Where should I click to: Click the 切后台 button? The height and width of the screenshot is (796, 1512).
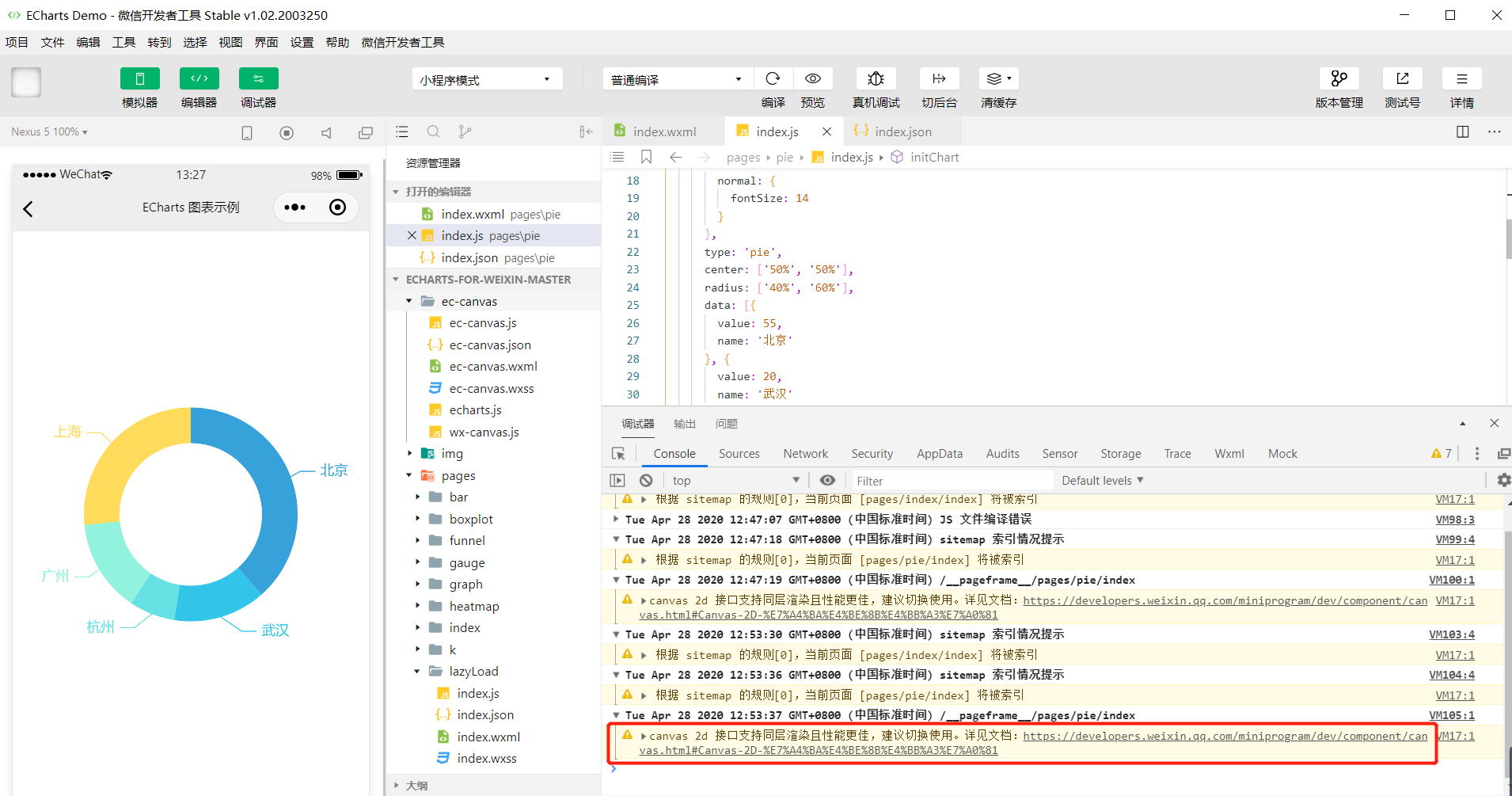point(939,78)
